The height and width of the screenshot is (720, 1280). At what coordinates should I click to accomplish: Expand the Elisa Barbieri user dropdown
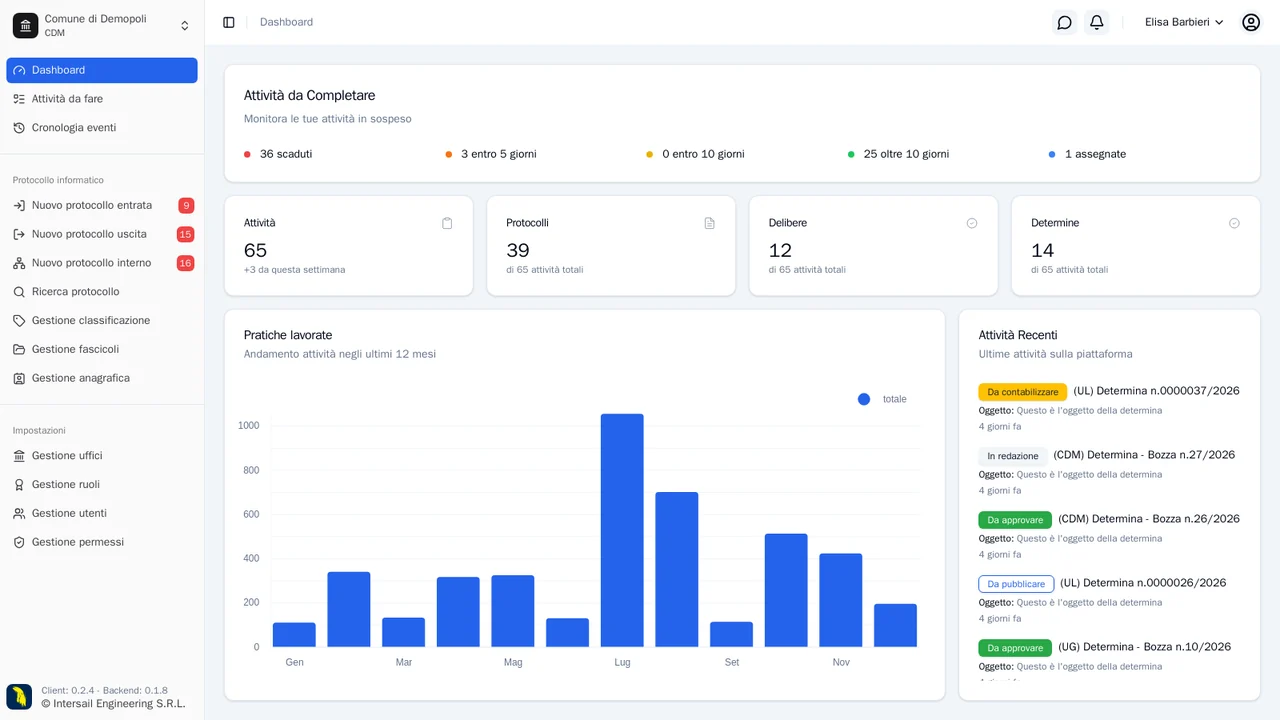click(1184, 22)
